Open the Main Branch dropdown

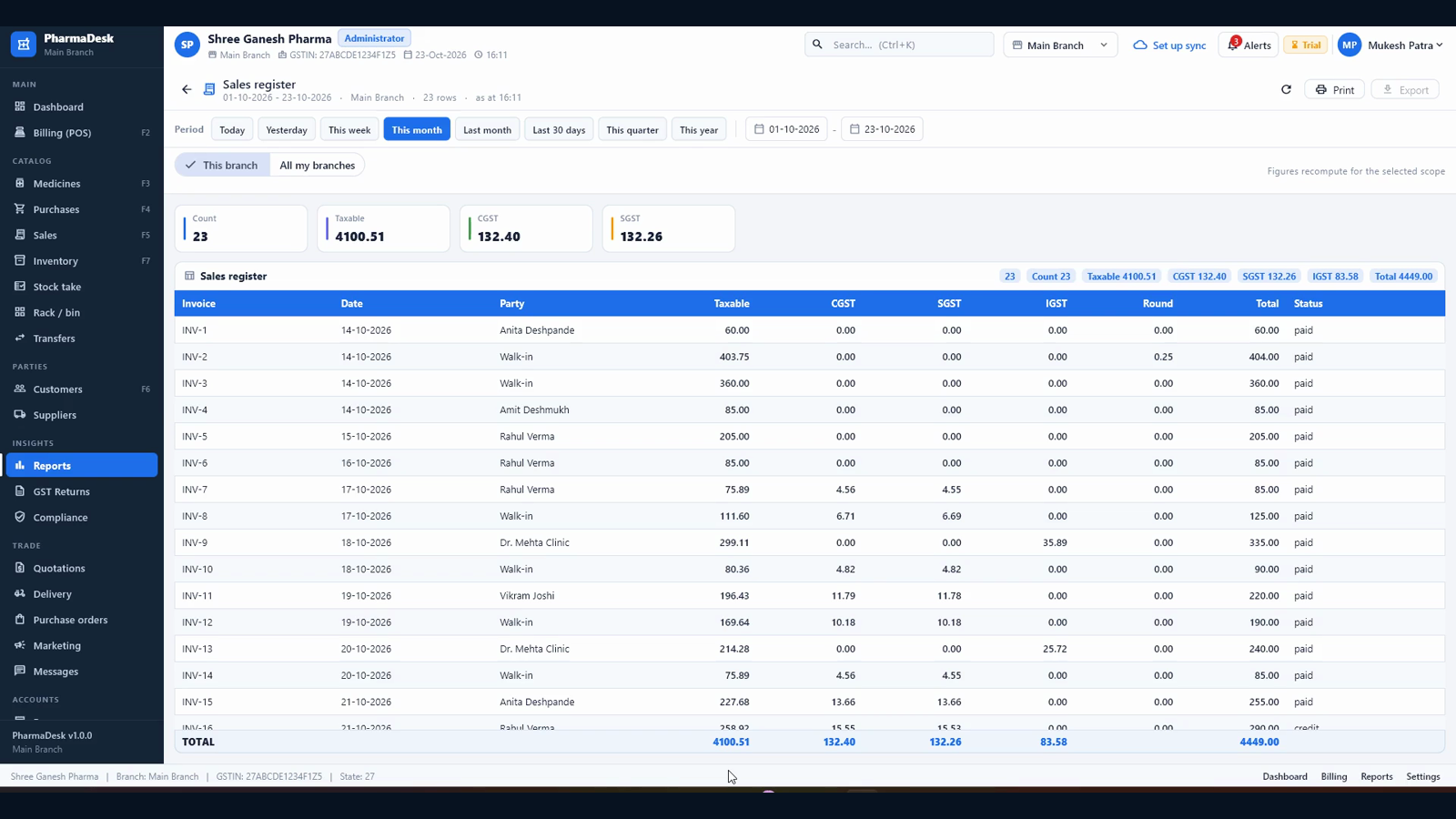click(x=1060, y=45)
